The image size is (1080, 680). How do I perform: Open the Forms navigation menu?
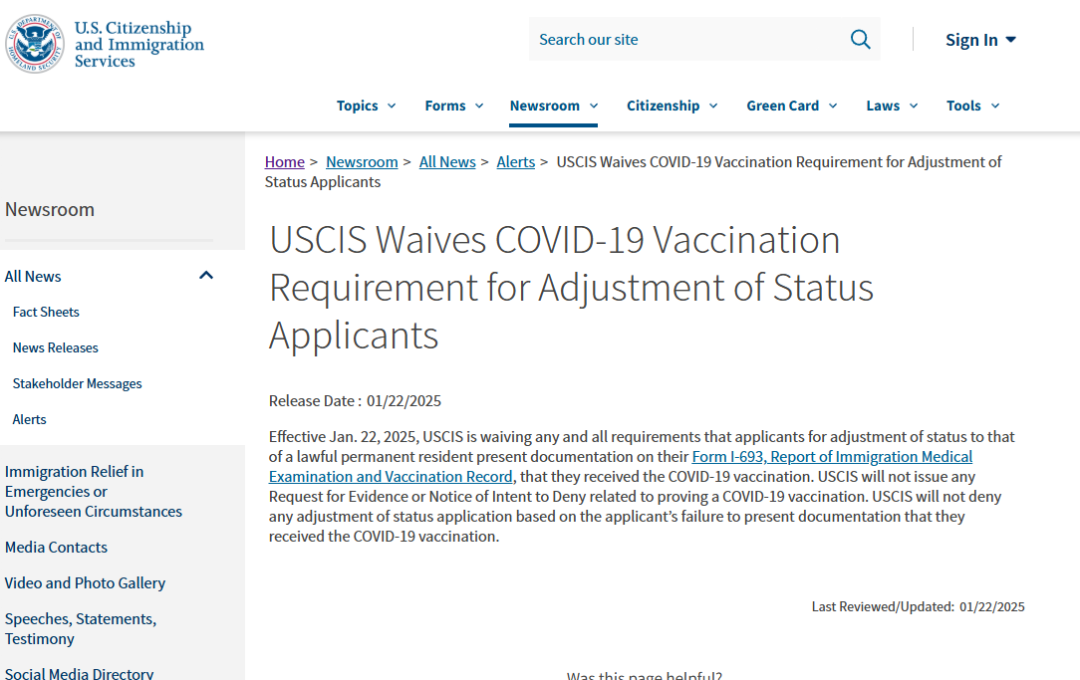point(454,105)
